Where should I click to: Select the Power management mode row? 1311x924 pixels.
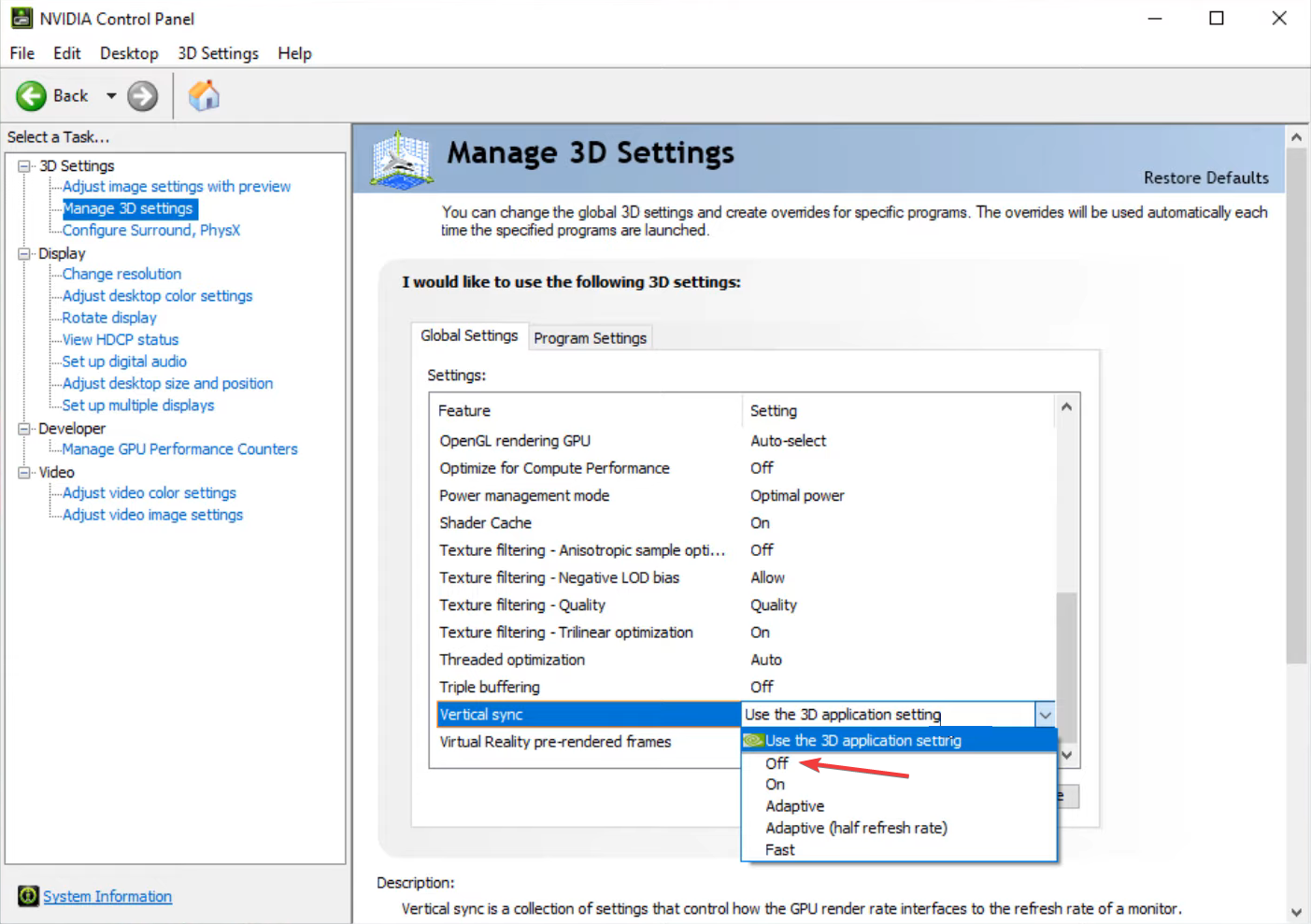[x=524, y=495]
